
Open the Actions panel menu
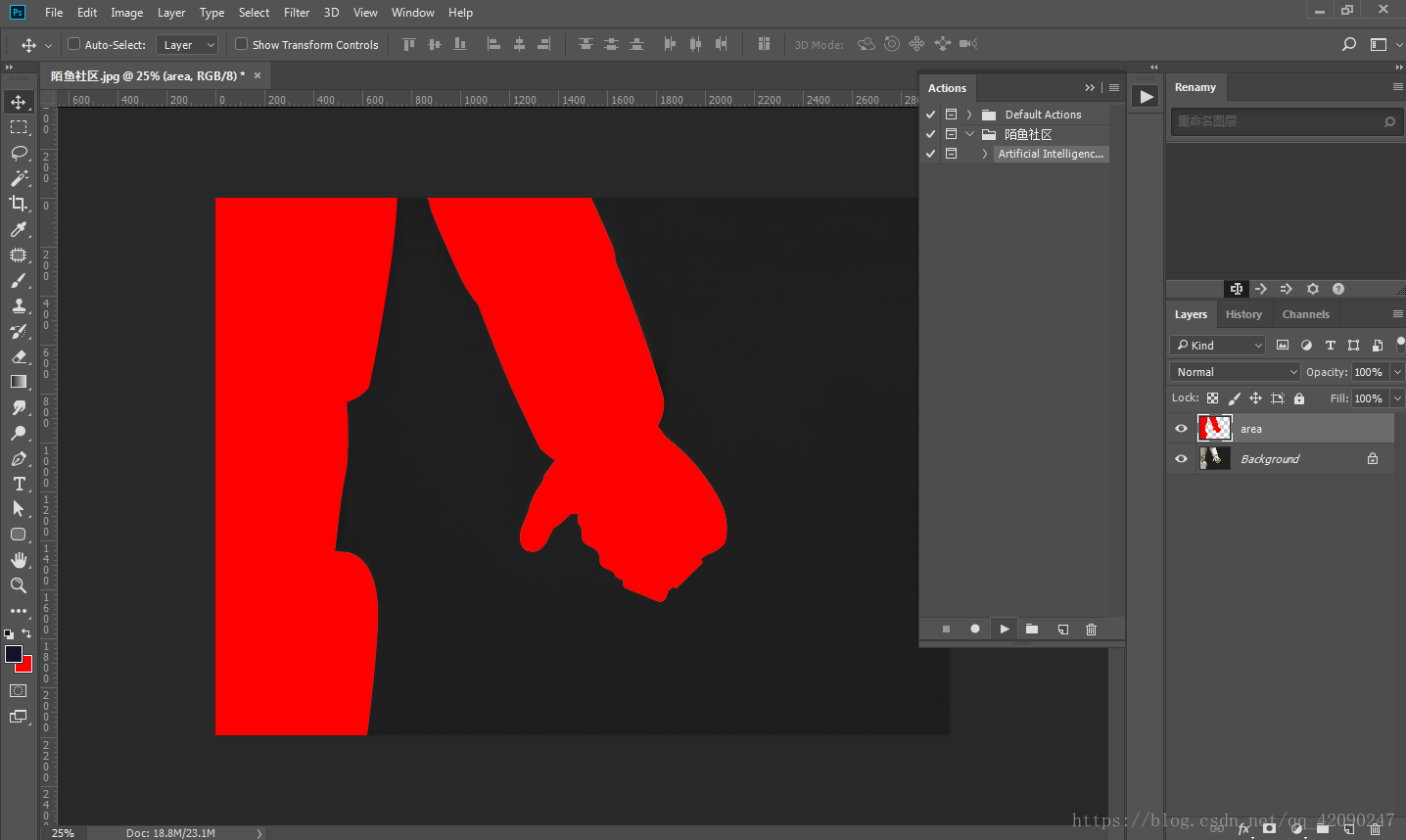(1114, 88)
